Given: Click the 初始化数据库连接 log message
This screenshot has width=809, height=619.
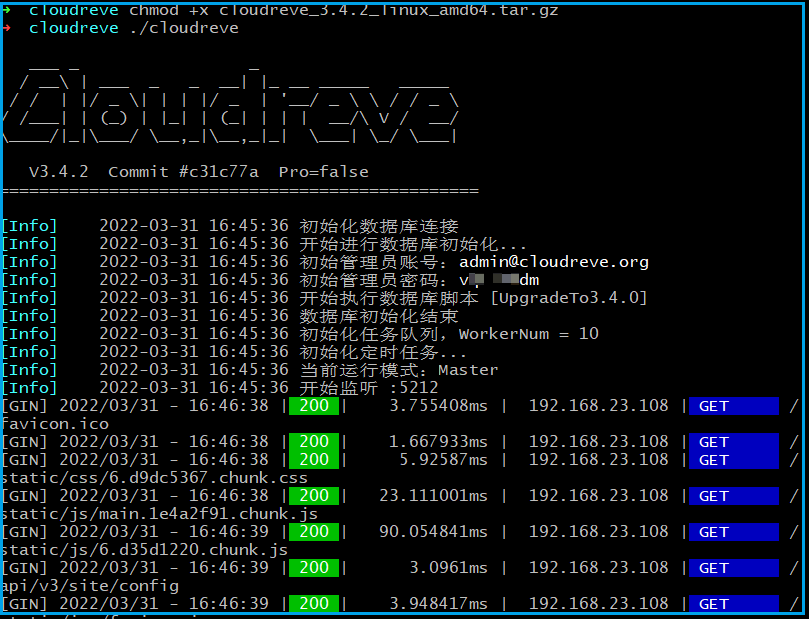Looking at the screenshot, I should tap(379, 226).
